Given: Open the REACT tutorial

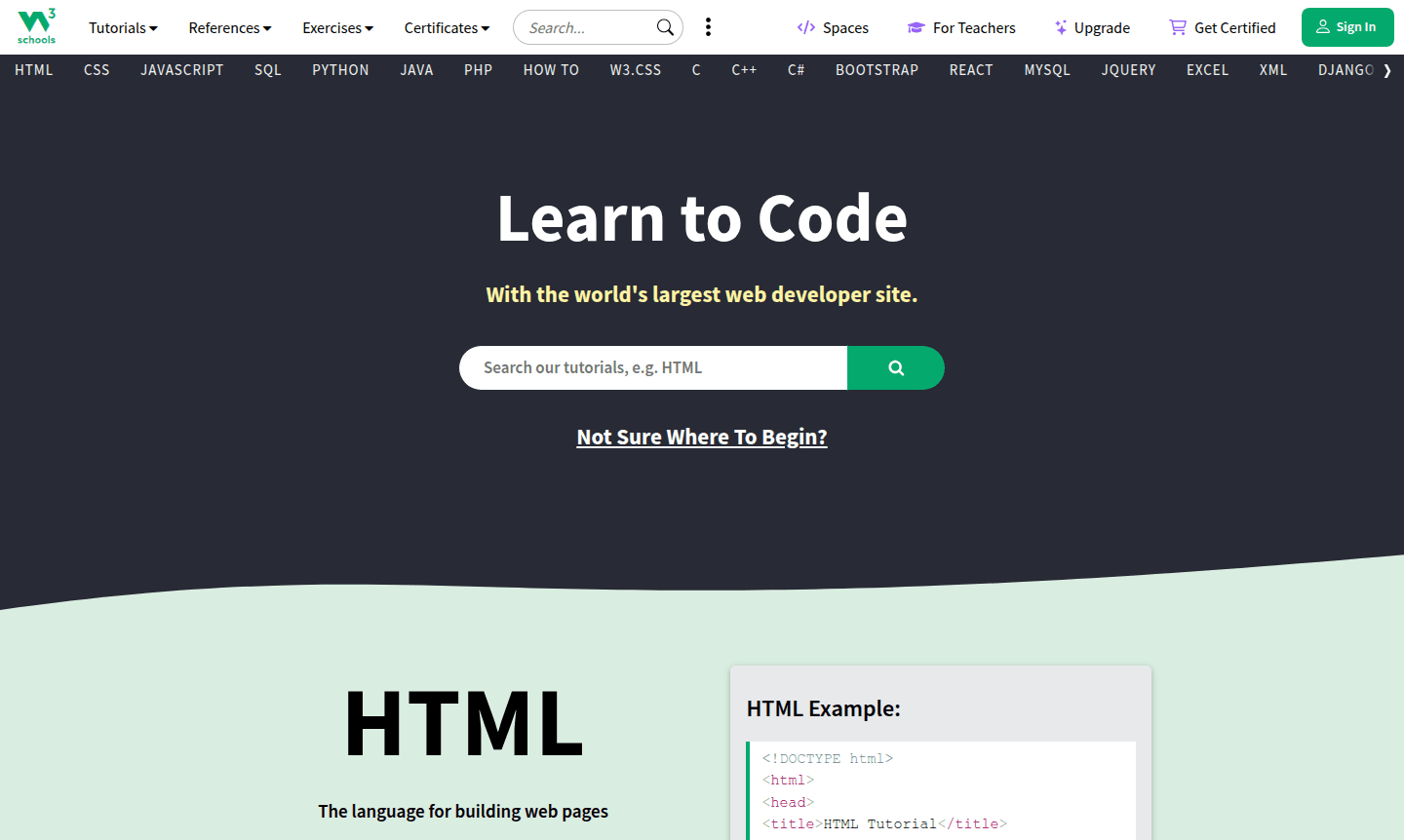Looking at the screenshot, I should tap(971, 69).
